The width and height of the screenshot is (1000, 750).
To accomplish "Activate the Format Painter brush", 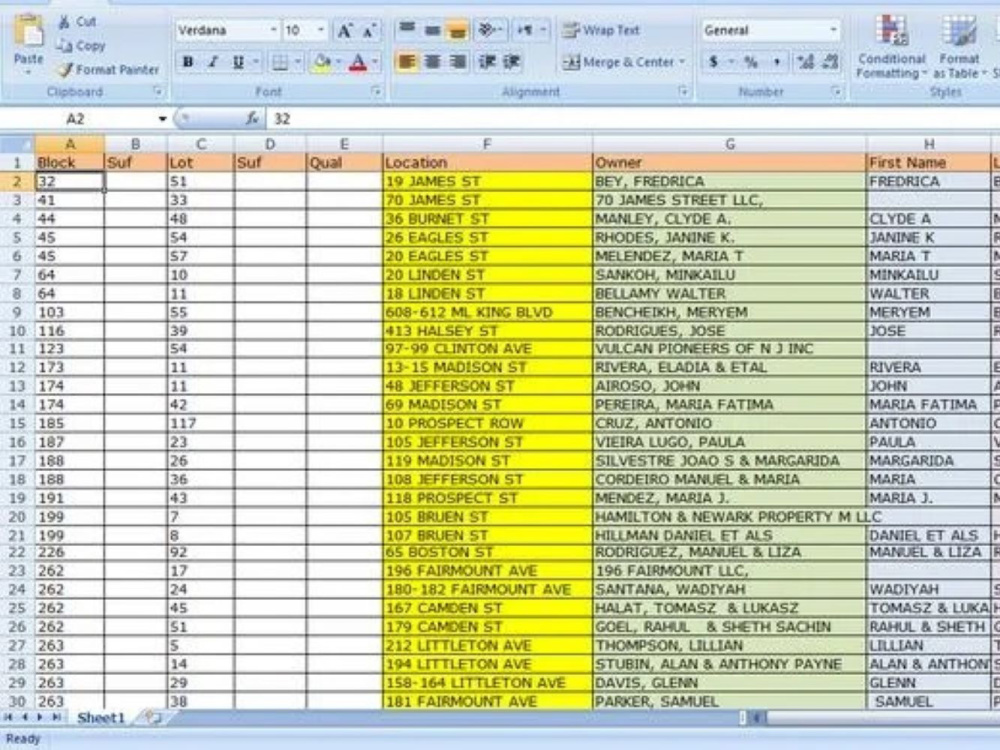I will tap(107, 70).
